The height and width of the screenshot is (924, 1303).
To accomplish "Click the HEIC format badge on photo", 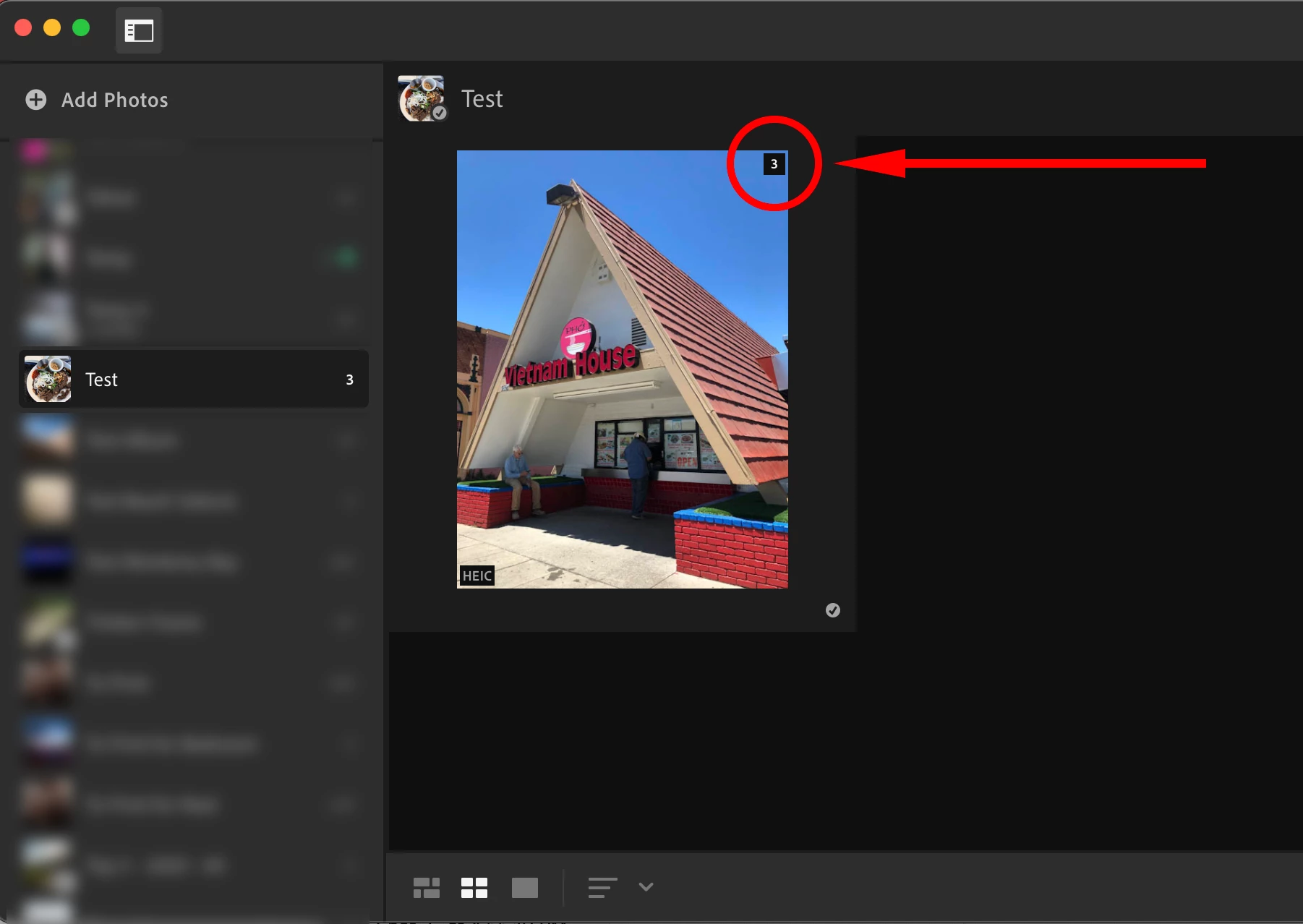I will pyautogui.click(x=477, y=576).
